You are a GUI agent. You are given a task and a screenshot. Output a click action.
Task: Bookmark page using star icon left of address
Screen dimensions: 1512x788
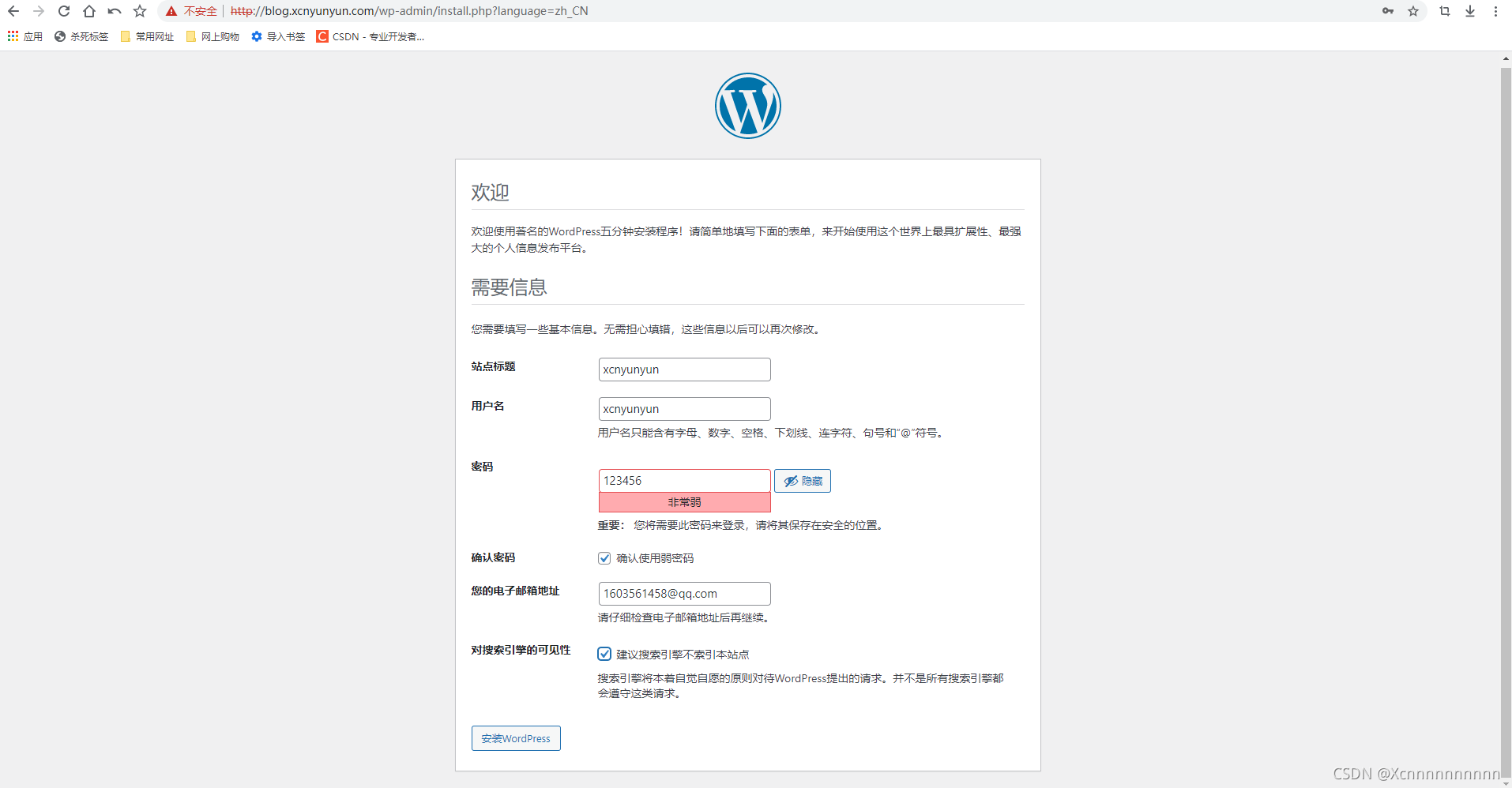(140, 11)
